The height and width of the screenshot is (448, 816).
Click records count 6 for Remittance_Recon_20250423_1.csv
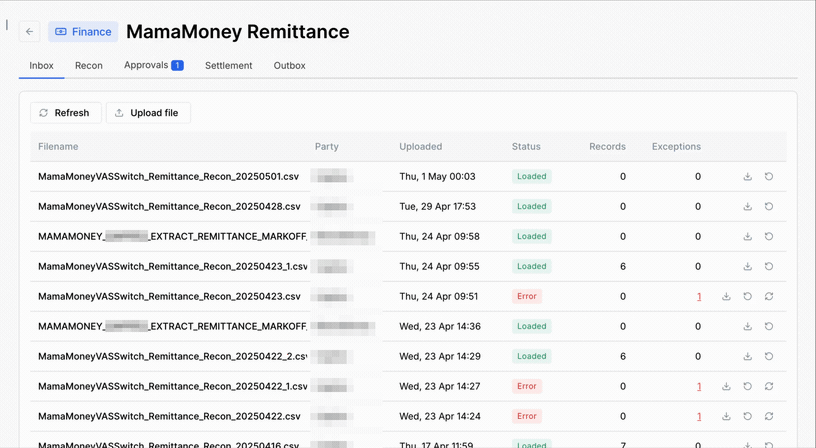pyautogui.click(x=623, y=266)
